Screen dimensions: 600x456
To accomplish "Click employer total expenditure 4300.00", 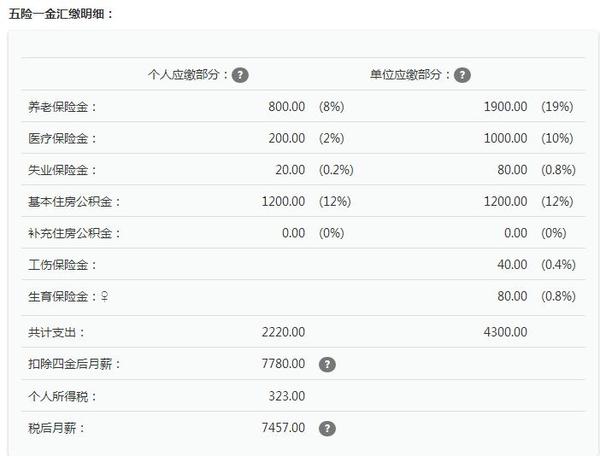I will pyautogui.click(x=505, y=332).
